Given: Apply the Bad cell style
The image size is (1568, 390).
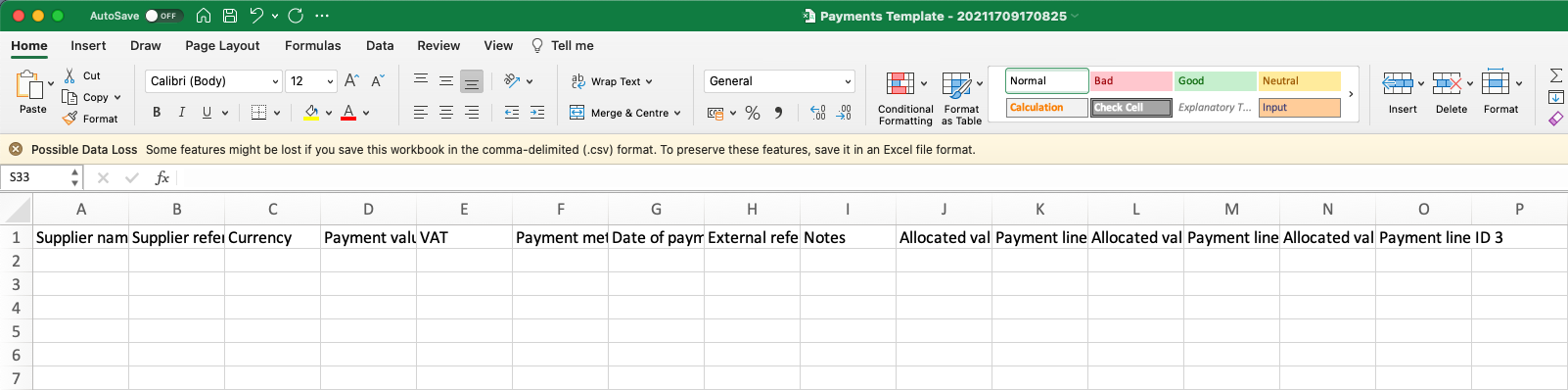Looking at the screenshot, I should (1131, 81).
